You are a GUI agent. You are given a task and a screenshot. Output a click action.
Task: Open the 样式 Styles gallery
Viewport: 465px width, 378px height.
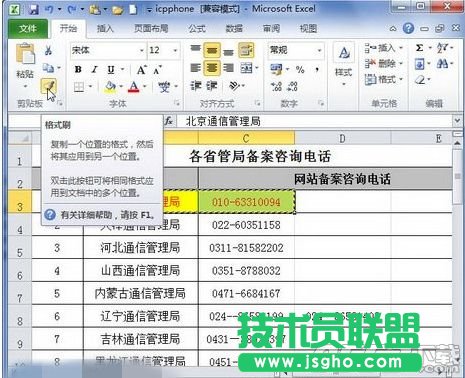point(344,65)
